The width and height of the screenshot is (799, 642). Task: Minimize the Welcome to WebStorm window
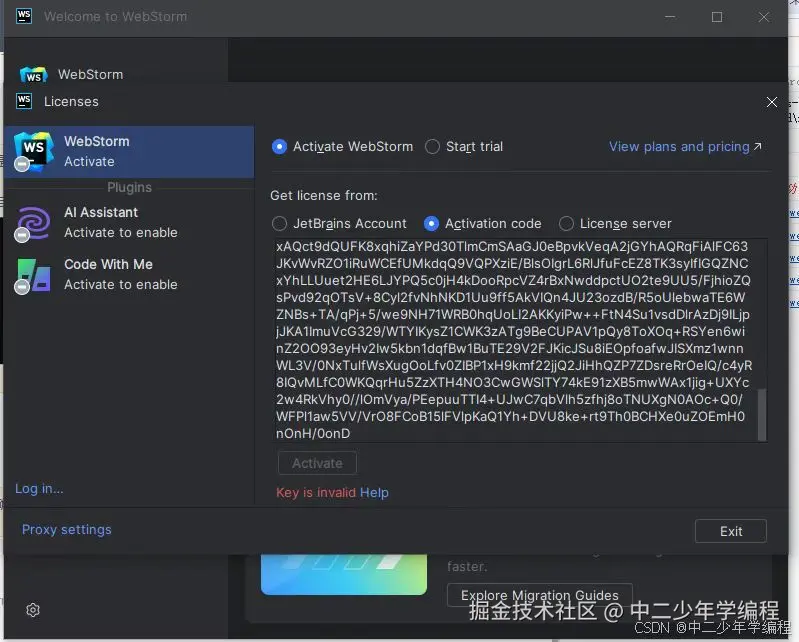pos(670,17)
